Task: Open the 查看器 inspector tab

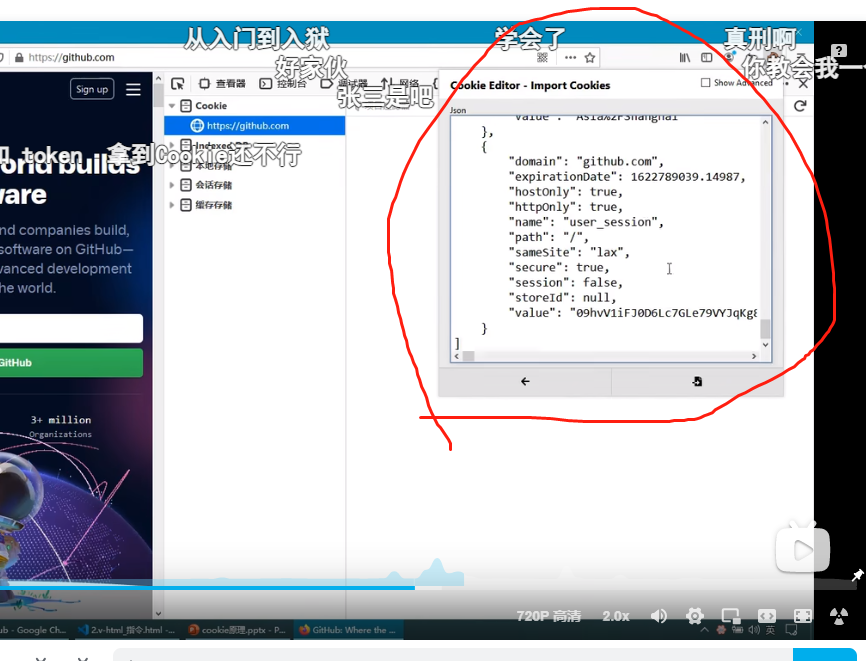Action: pyautogui.click(x=222, y=84)
